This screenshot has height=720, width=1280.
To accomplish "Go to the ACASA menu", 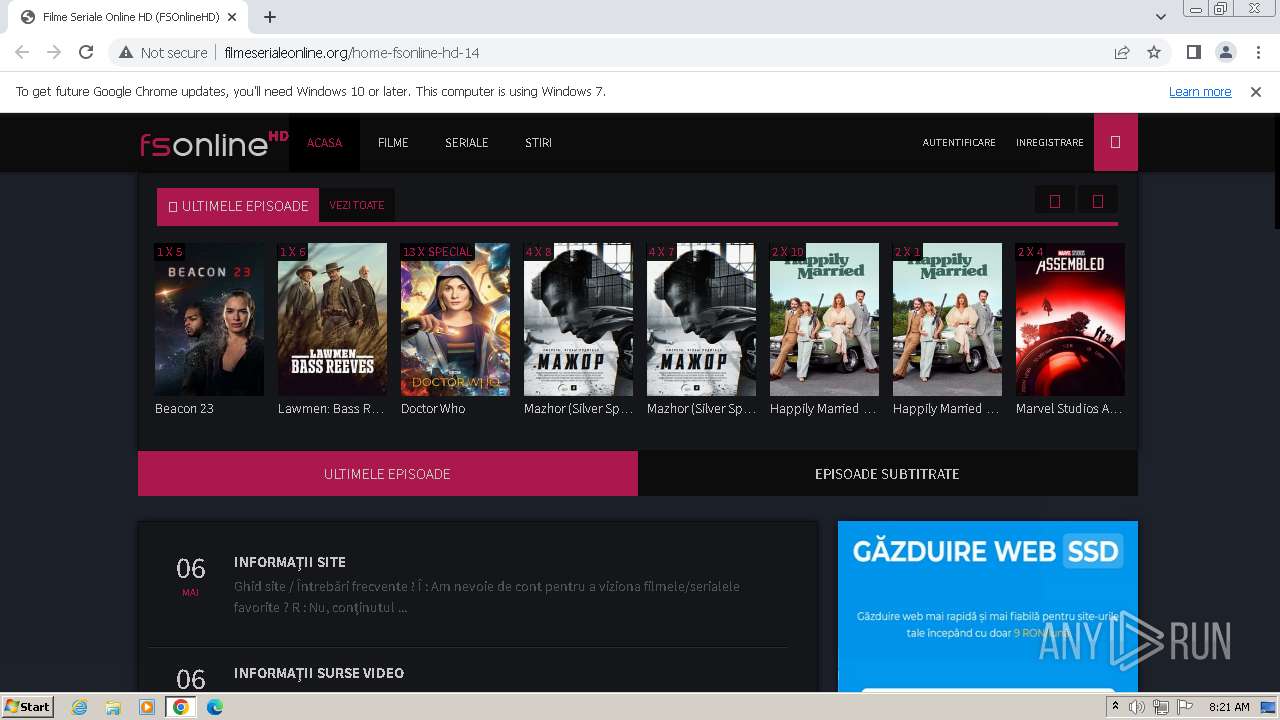I will click(324, 143).
